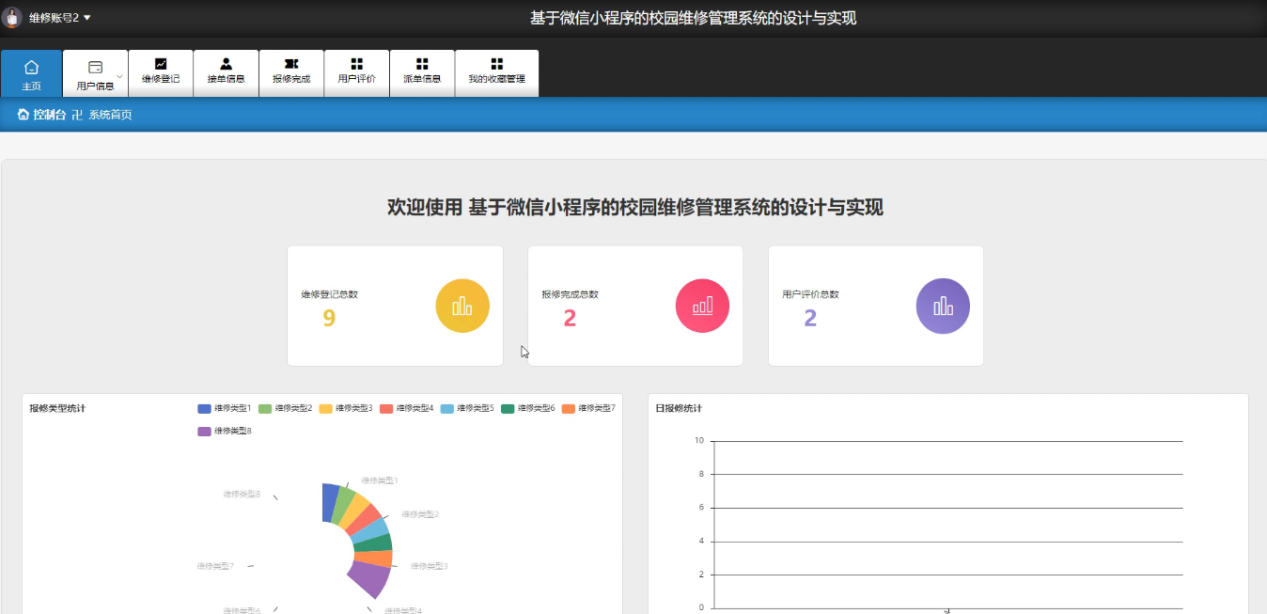The width and height of the screenshot is (1267, 614).
Task: Click the dark blue pie slice
Action: (329, 502)
